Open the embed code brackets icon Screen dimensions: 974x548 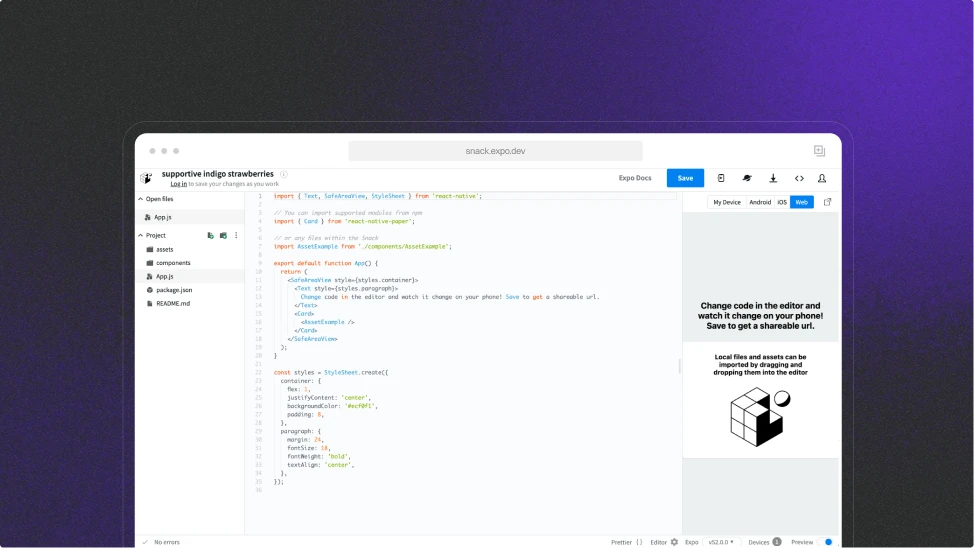click(799, 178)
